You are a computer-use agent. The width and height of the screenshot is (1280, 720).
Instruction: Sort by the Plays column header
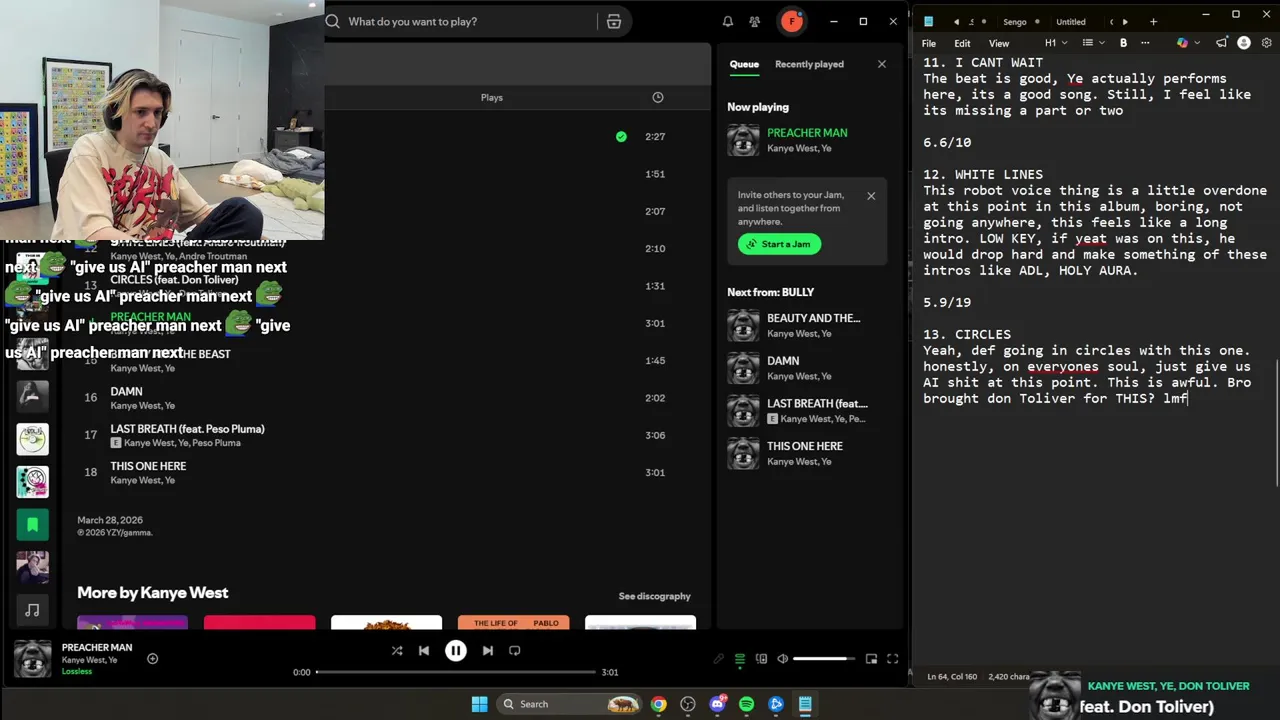tap(491, 97)
